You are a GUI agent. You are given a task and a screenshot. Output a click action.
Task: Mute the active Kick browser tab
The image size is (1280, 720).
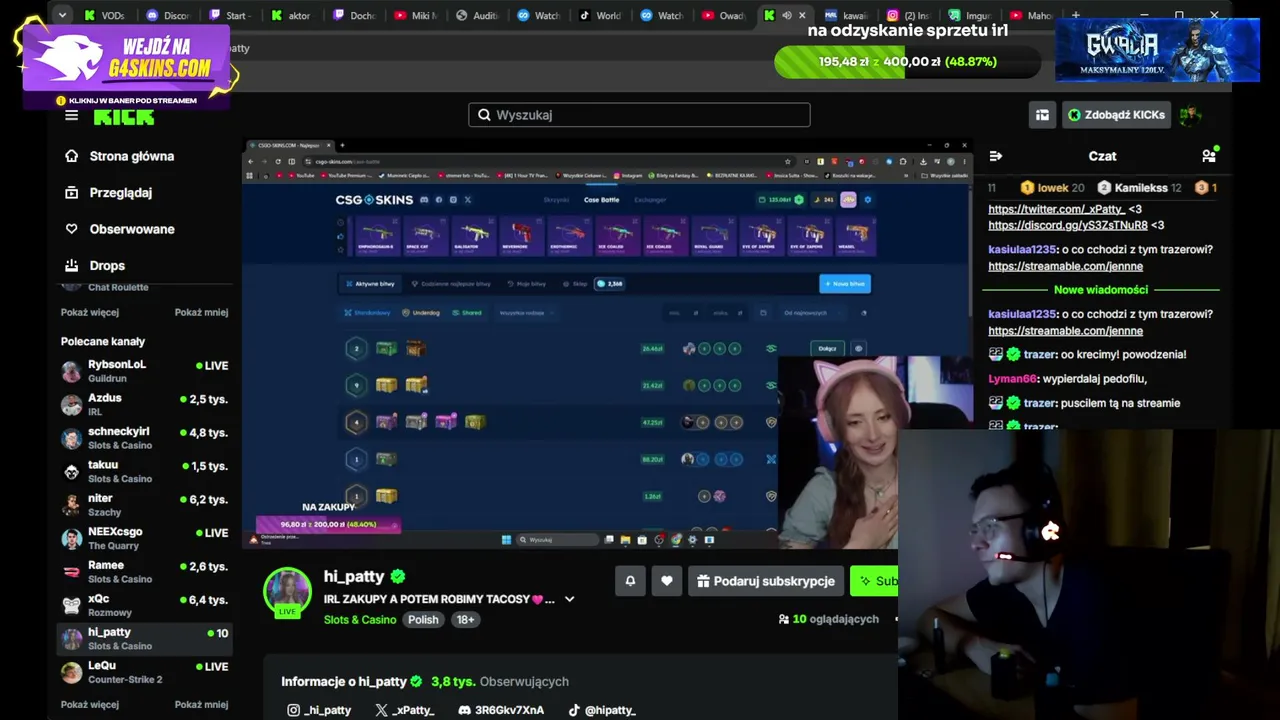pos(786,15)
